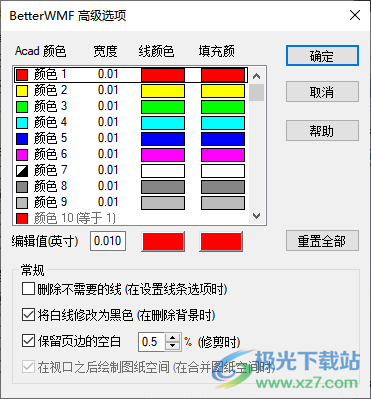This screenshot has height=399, width=371.
Task: Click the magenta icon for 颜色 6
Action: 22,155
